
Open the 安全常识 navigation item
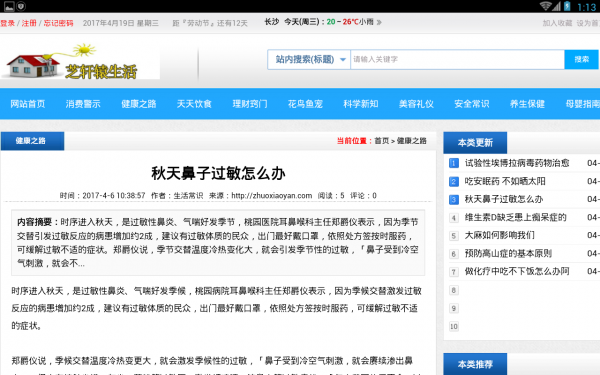471,104
